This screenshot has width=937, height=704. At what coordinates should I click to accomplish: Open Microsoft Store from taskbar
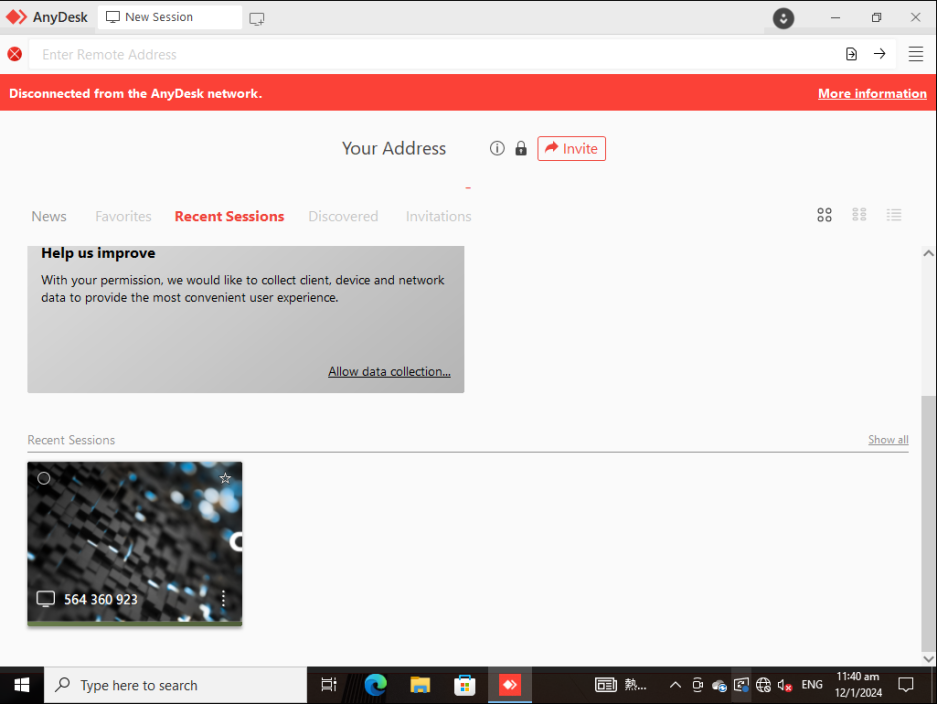(x=464, y=685)
